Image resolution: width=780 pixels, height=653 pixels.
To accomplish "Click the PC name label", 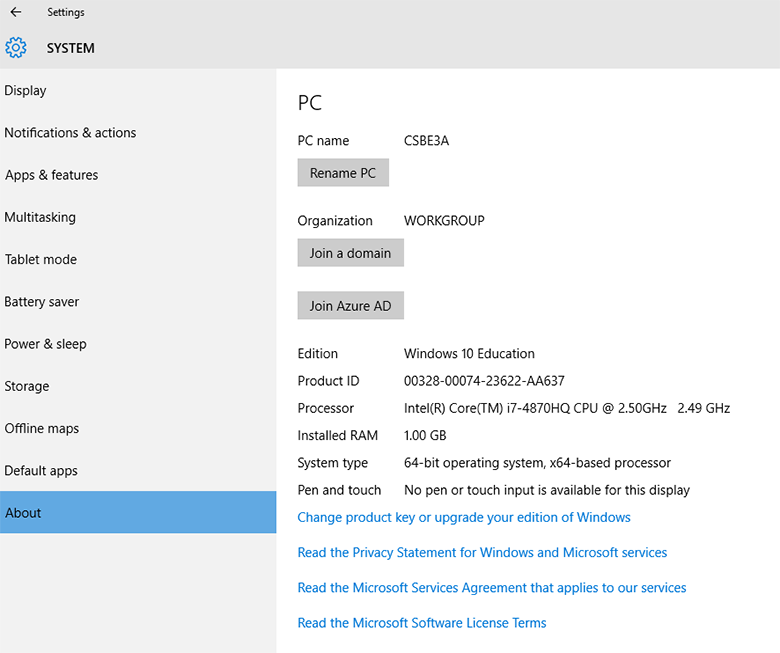I will coord(323,141).
